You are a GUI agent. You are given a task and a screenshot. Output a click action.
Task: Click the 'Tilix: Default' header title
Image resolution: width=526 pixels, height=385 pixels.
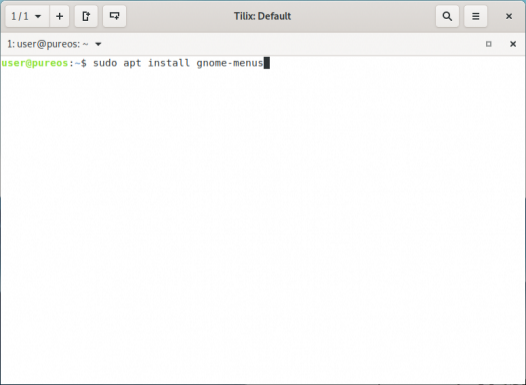click(262, 16)
